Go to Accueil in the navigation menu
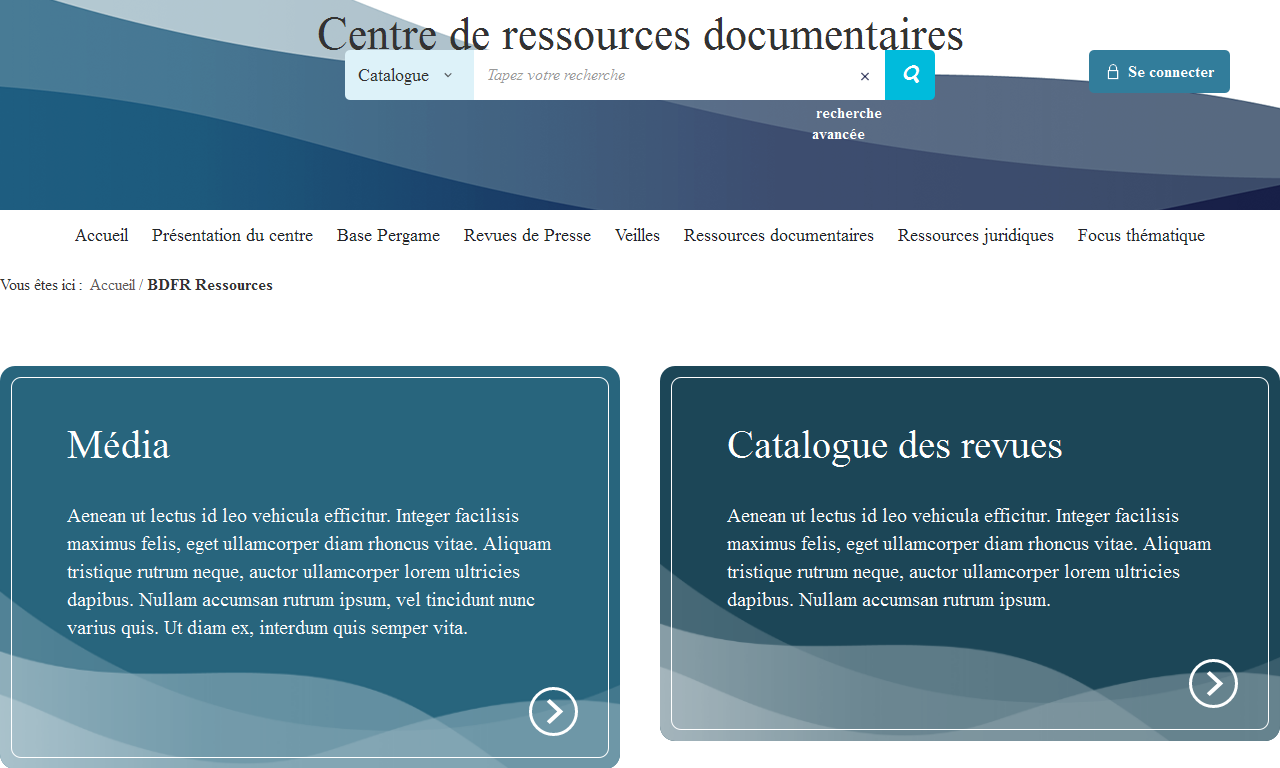This screenshot has height=768, width=1280. (101, 236)
